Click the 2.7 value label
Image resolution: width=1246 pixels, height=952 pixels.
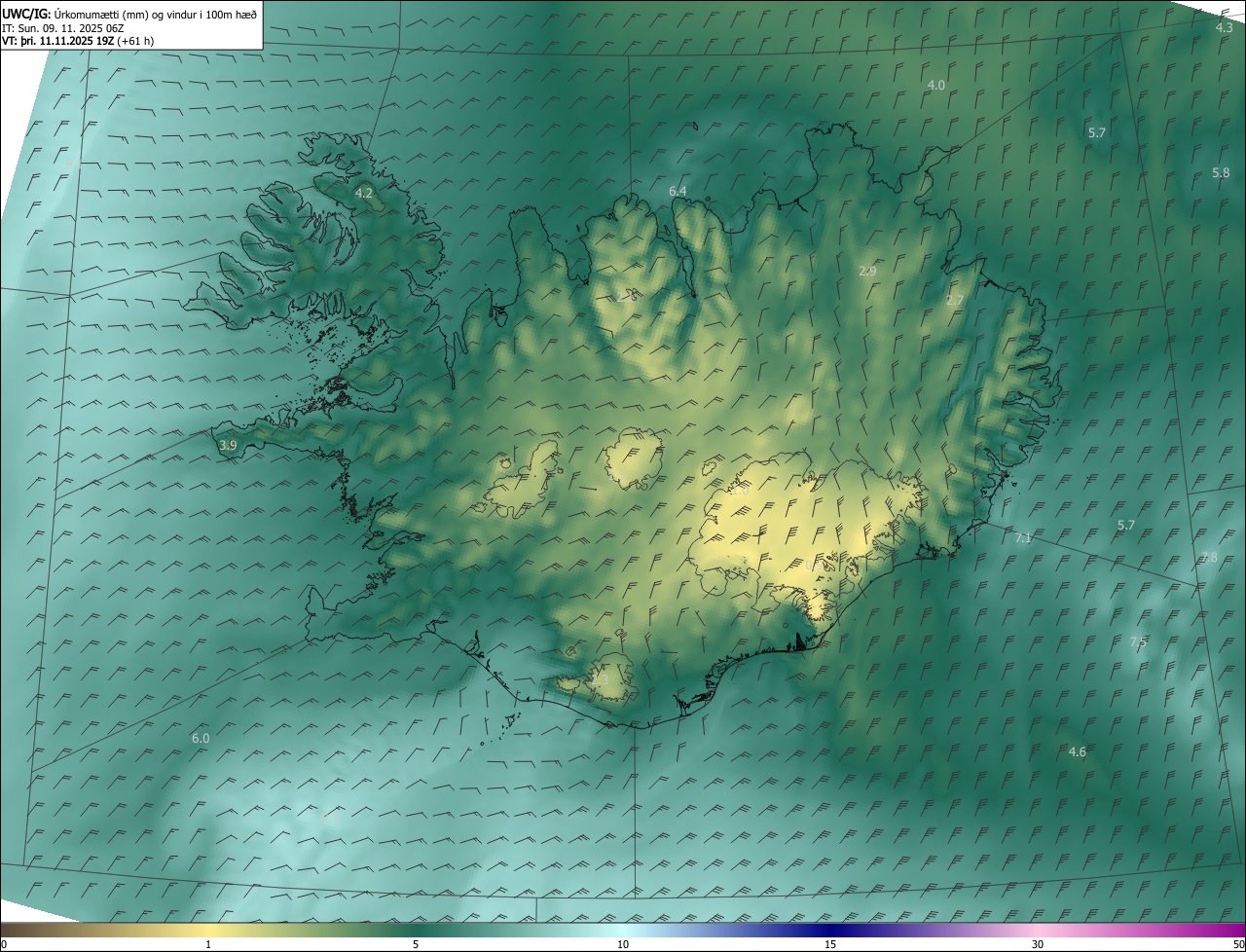[x=954, y=301]
